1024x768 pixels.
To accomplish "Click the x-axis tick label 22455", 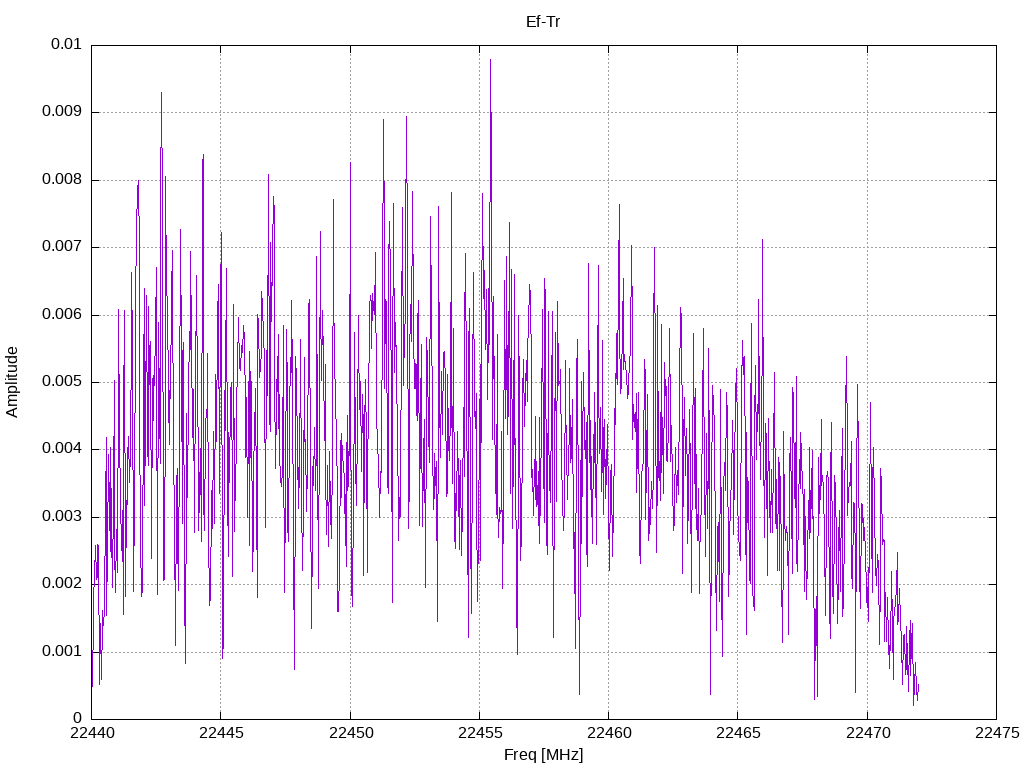I will [x=480, y=733].
